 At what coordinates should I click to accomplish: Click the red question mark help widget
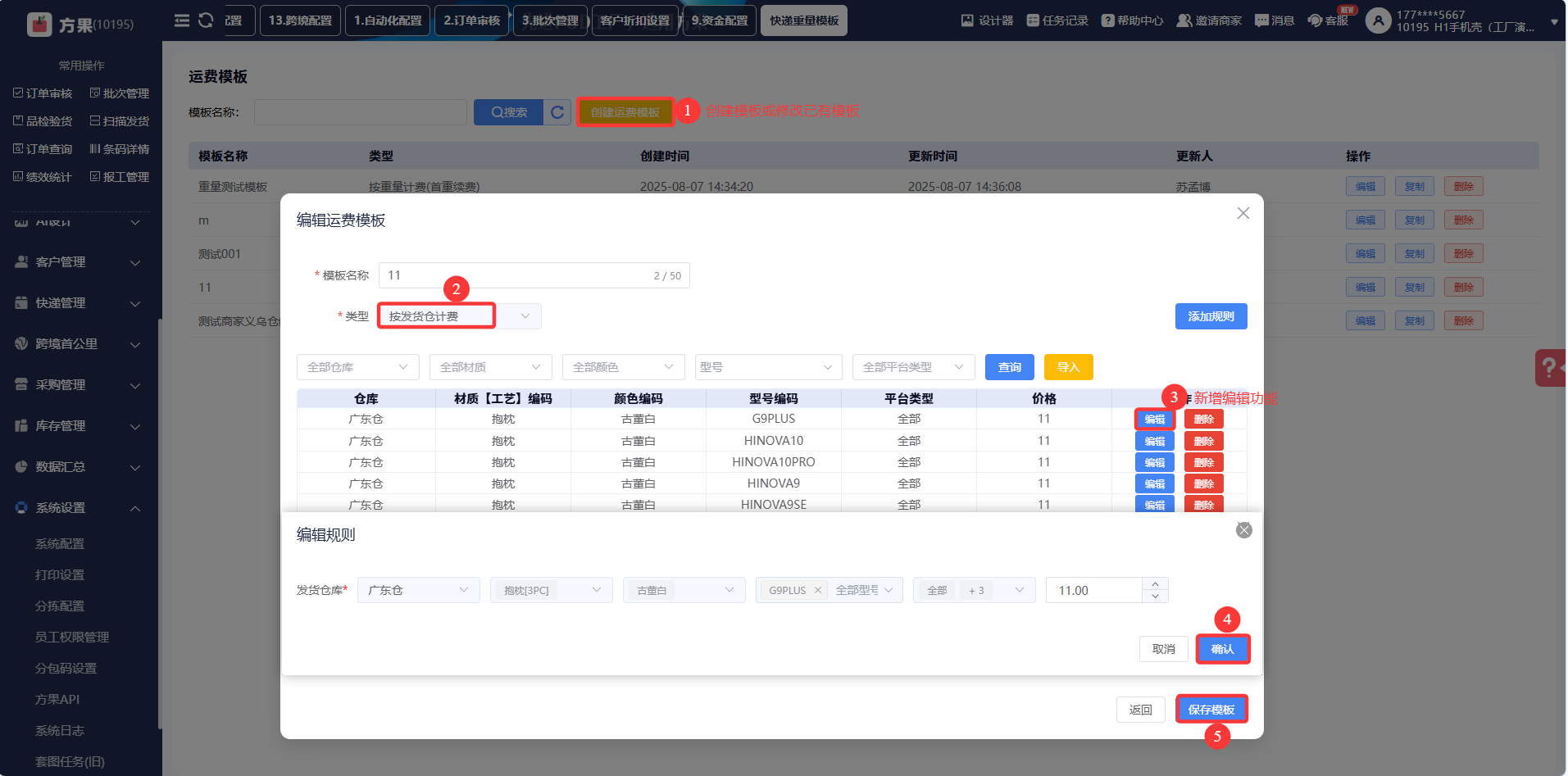[x=1549, y=367]
